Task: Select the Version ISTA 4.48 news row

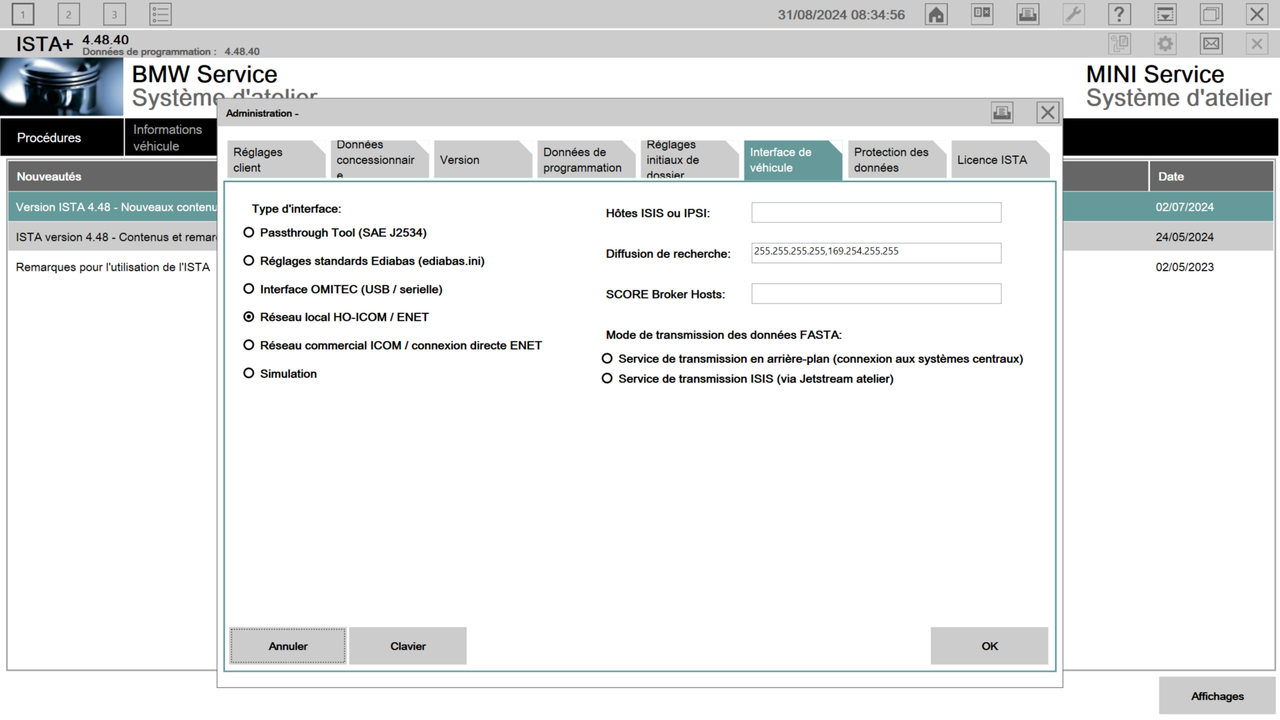Action: (x=112, y=207)
